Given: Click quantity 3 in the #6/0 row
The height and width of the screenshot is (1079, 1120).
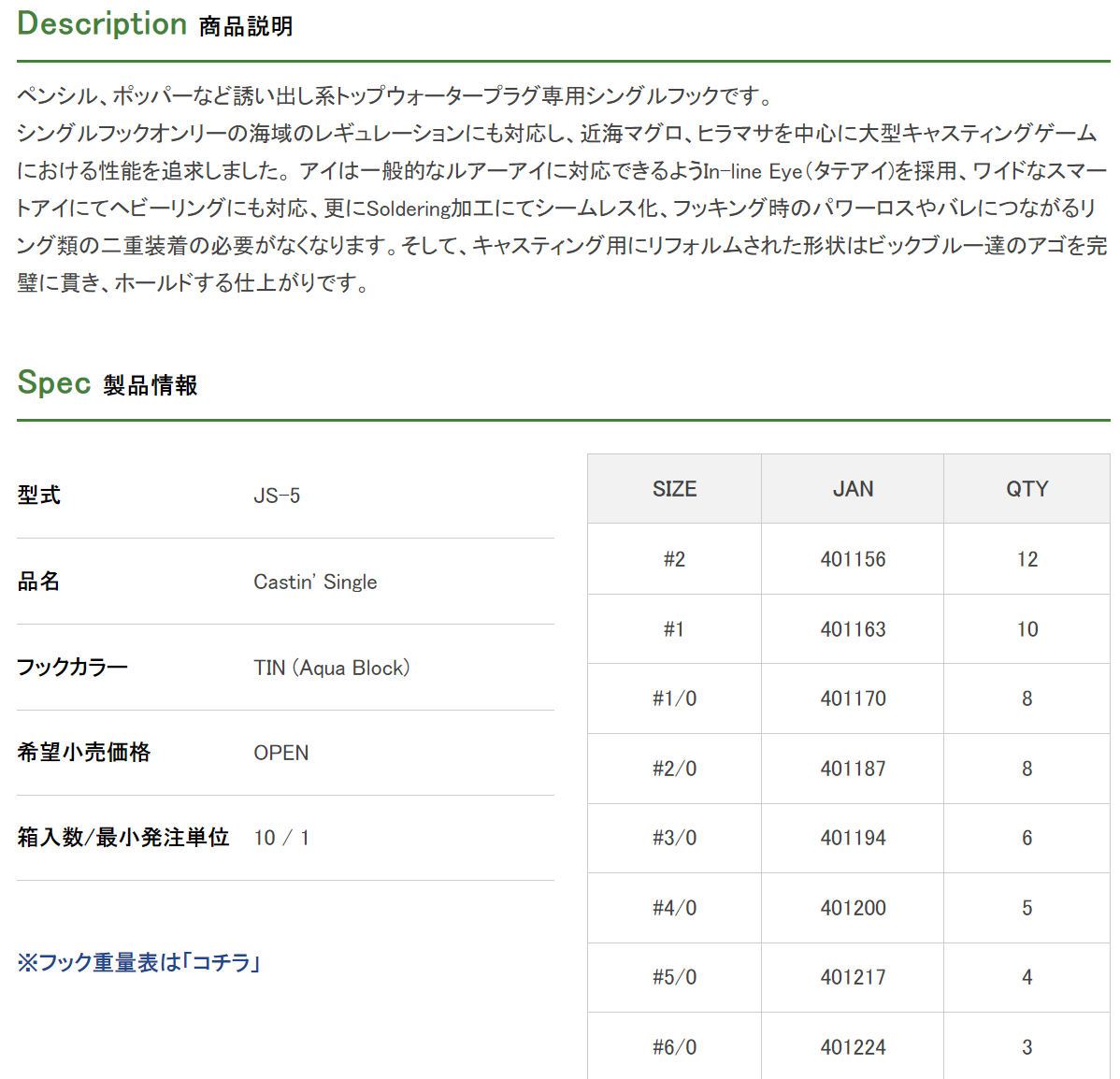Looking at the screenshot, I should tap(1027, 1047).
